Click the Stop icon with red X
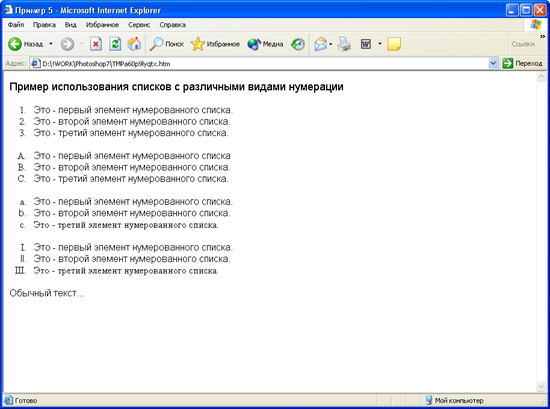This screenshot has width=550, height=409. [96, 44]
